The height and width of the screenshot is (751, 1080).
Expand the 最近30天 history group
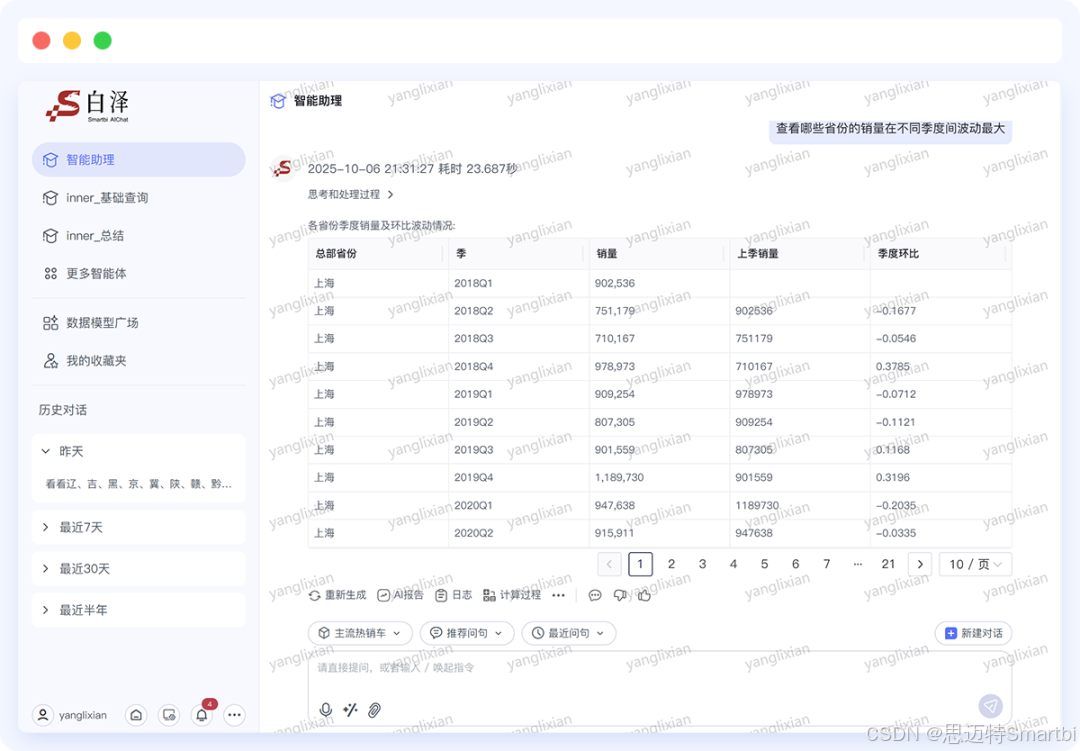point(138,568)
